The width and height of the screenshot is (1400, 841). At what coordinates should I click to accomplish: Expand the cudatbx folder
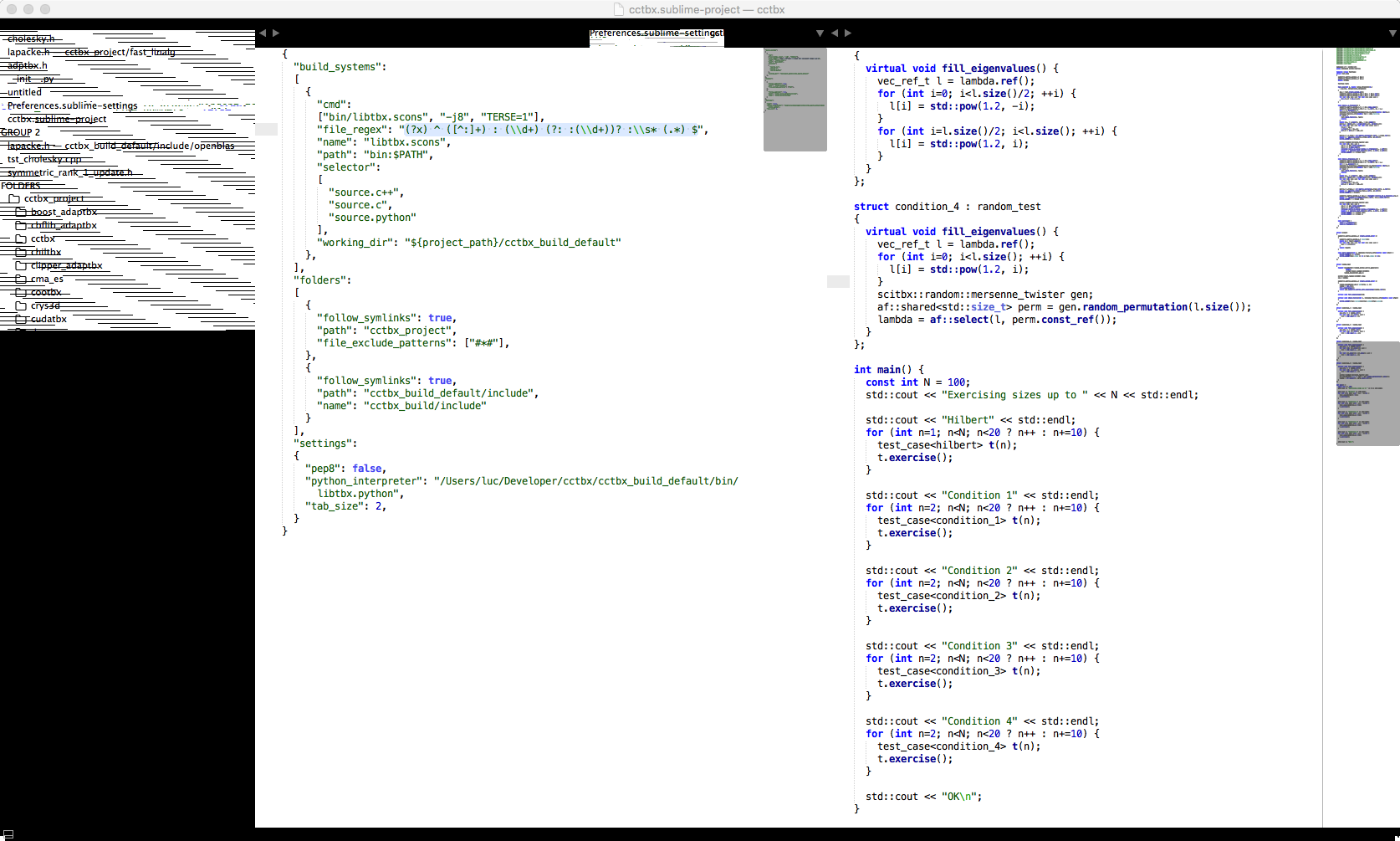(x=49, y=319)
